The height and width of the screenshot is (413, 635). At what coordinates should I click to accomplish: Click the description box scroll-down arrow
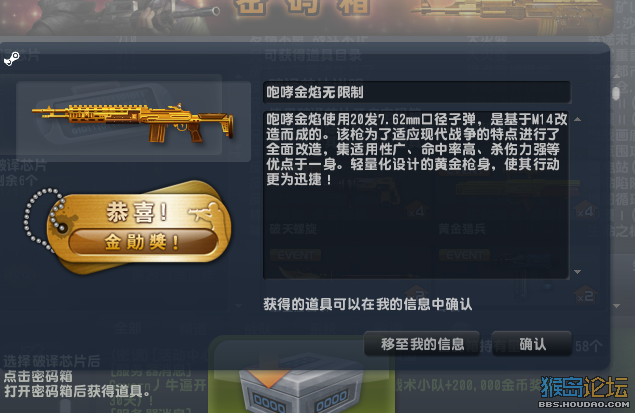tap(577, 272)
